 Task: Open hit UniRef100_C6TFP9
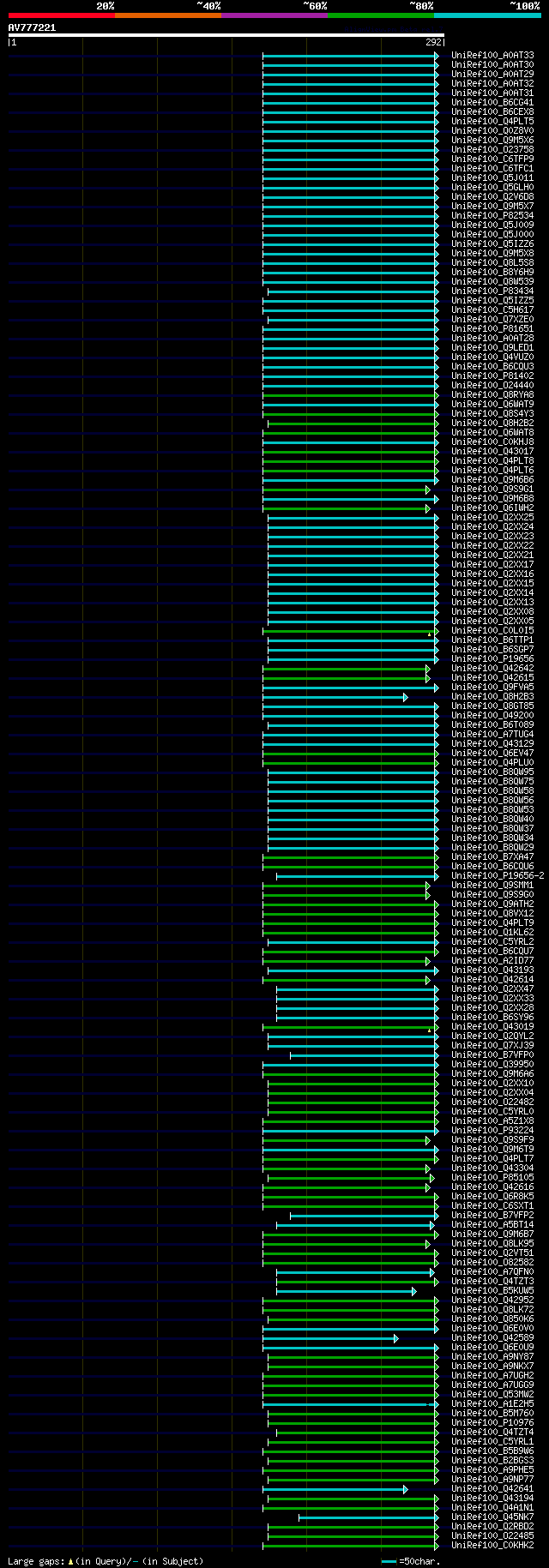[492, 159]
